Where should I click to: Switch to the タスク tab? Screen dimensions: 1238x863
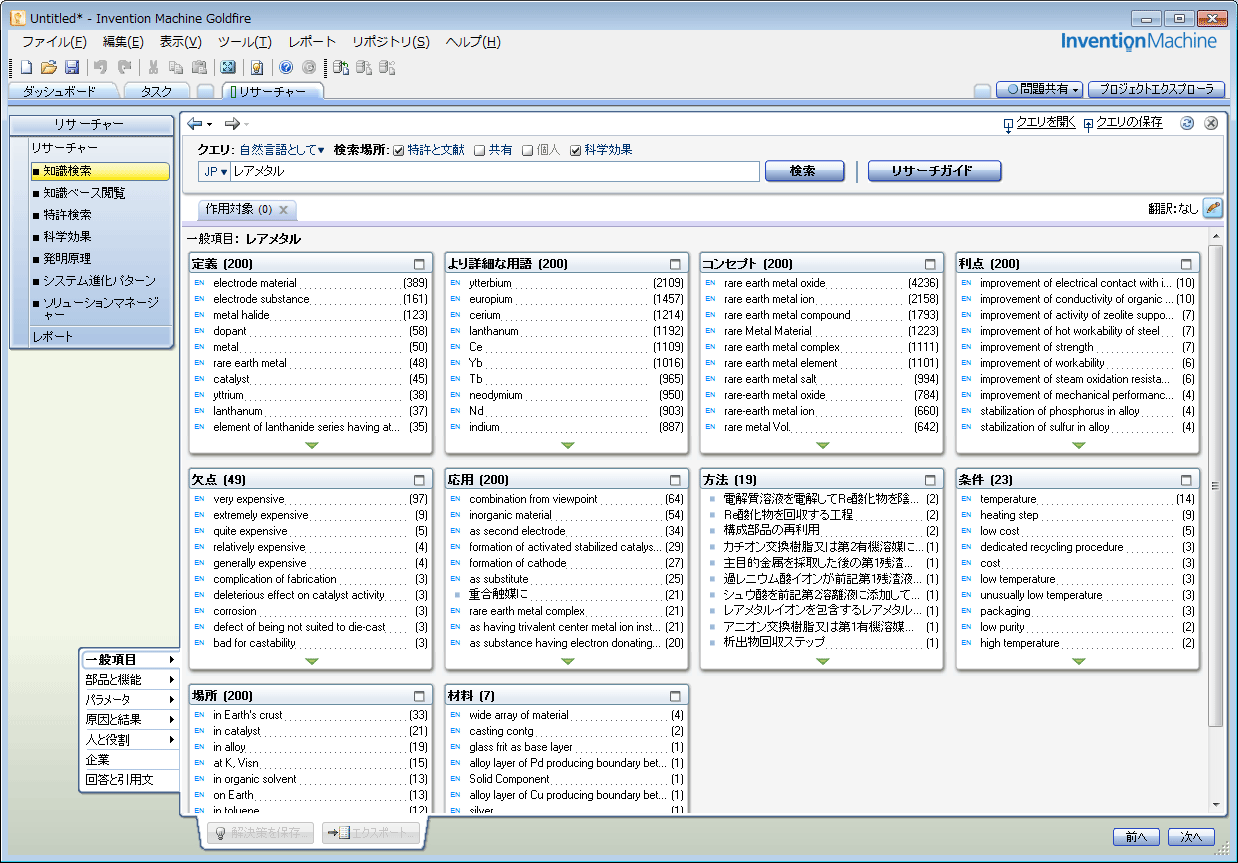click(156, 91)
